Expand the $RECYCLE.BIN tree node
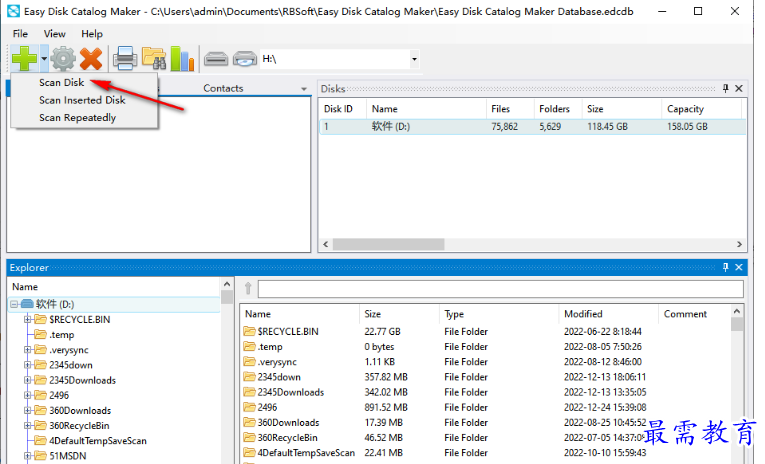 pos(28,320)
